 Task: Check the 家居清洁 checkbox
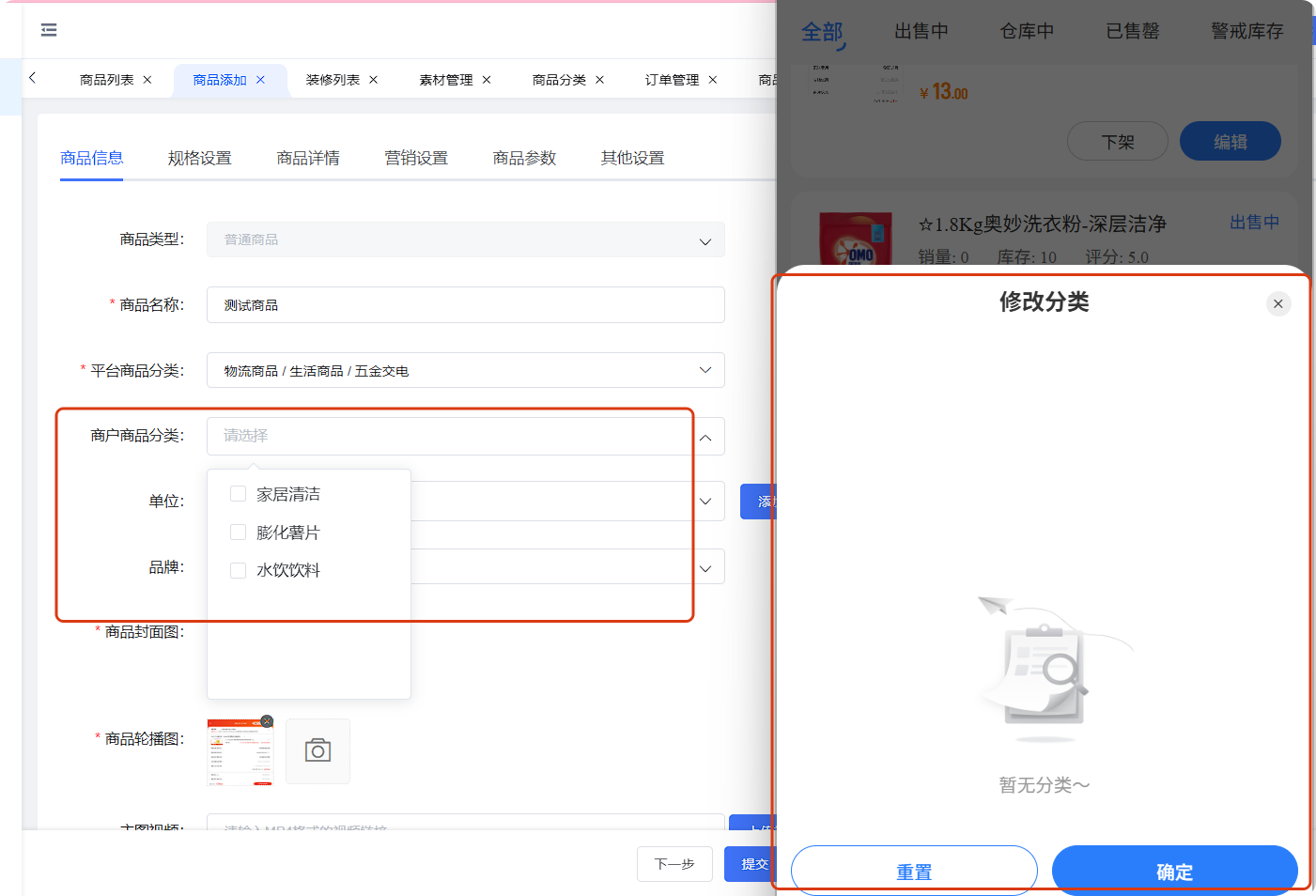pos(239,494)
